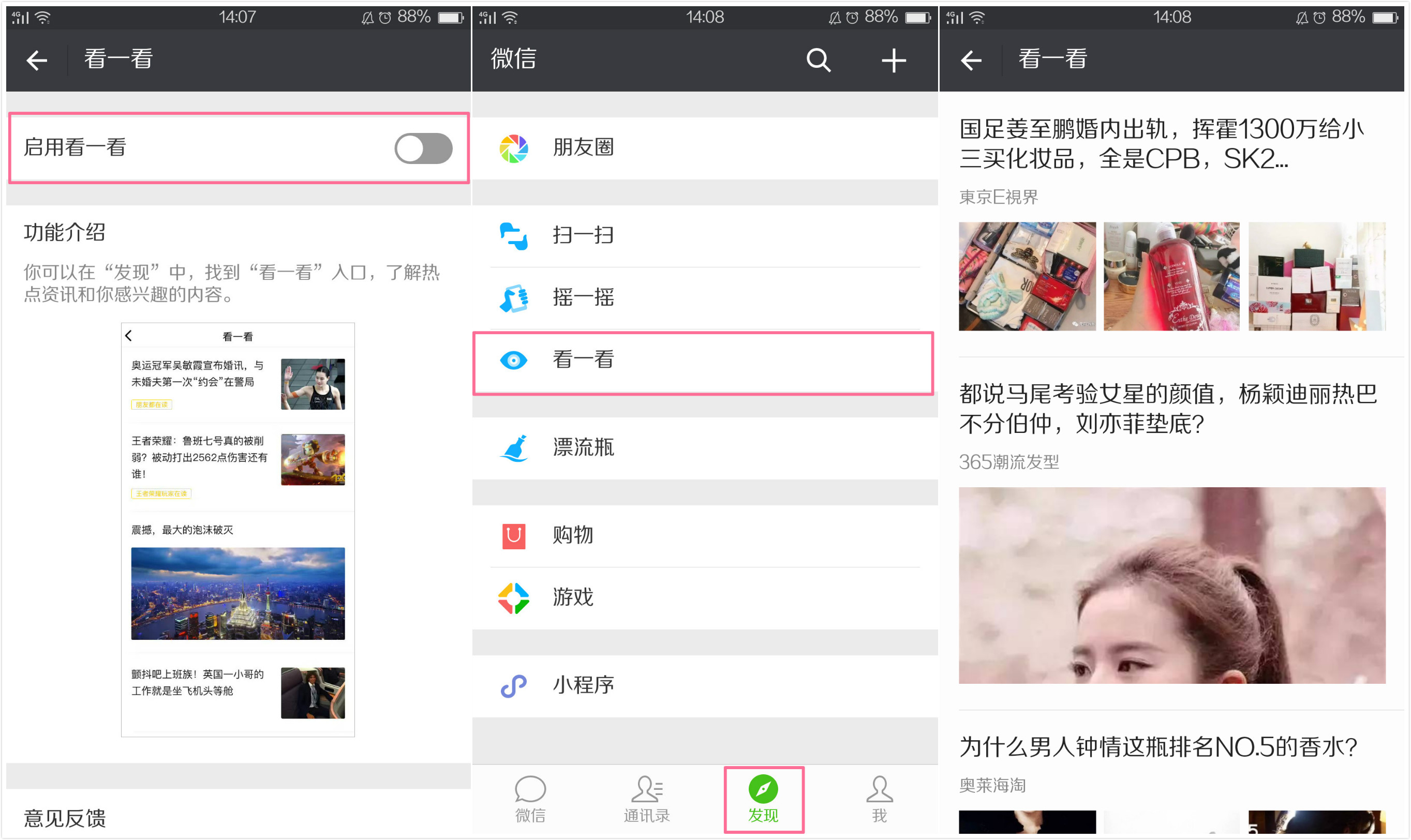
Task: Open the woman's ponytail portrait photo
Action: pos(1172,586)
